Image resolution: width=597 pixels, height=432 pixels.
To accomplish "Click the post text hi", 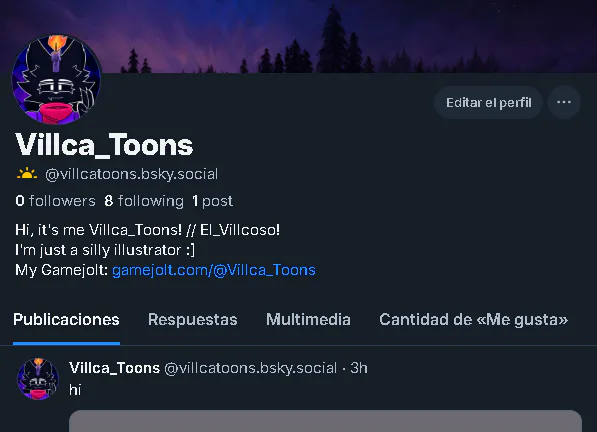I will (x=75, y=390).
